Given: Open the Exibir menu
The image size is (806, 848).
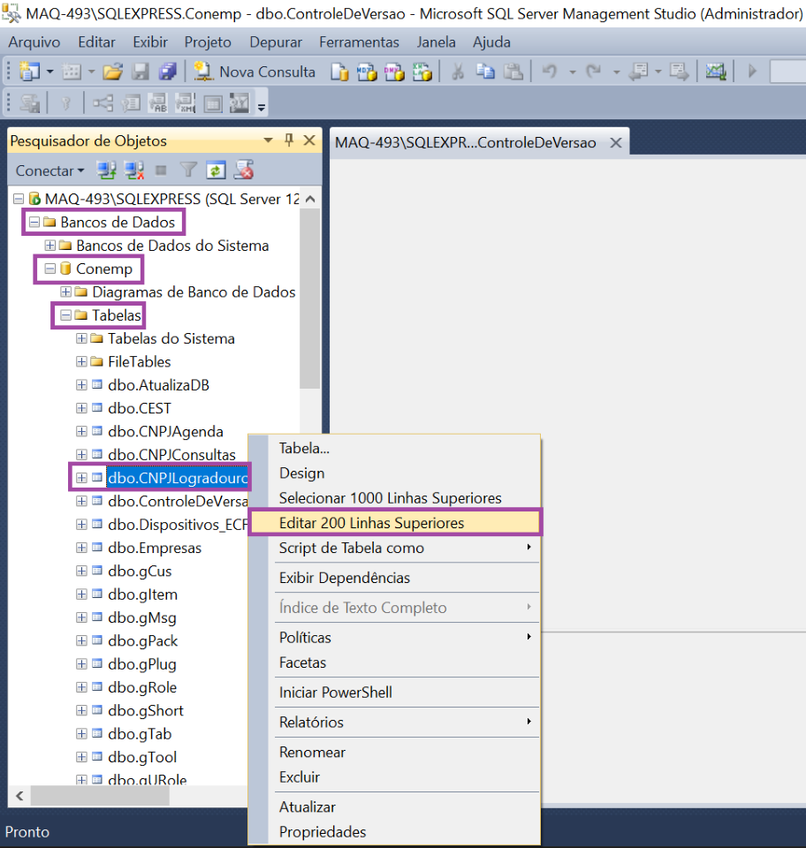Looking at the screenshot, I should tap(150, 42).
